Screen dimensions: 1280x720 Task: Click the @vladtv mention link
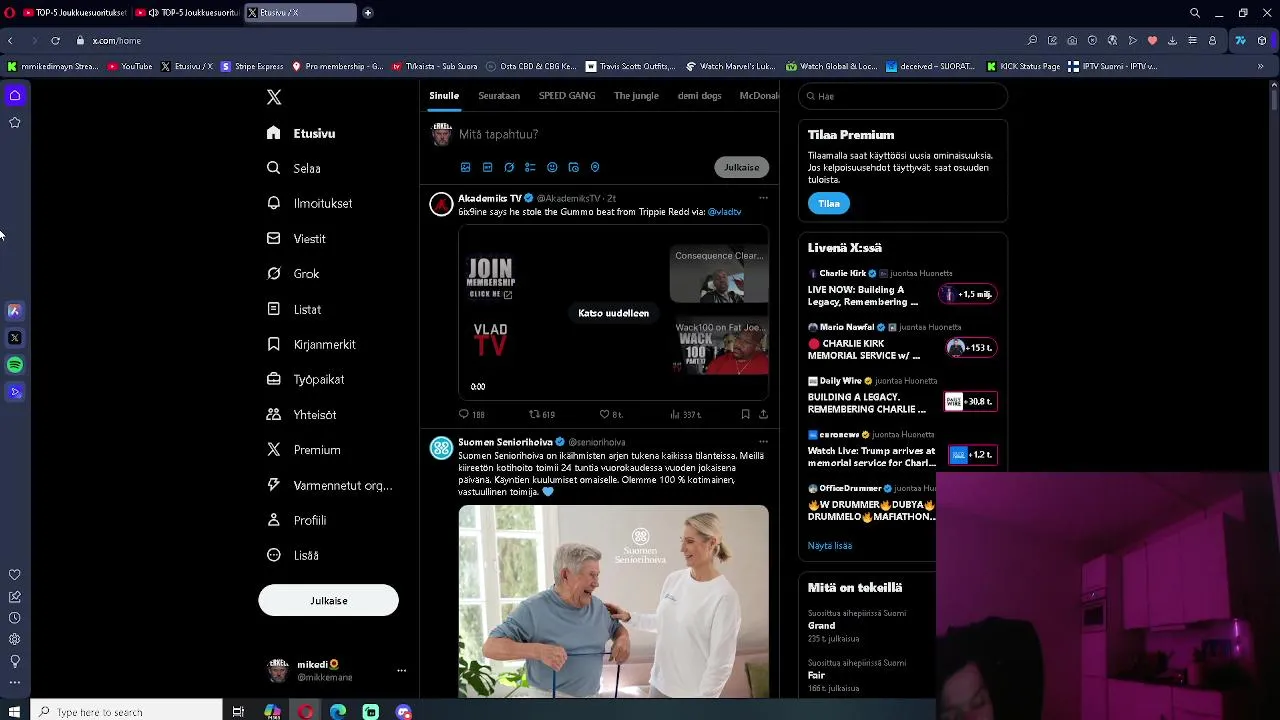[724, 212]
